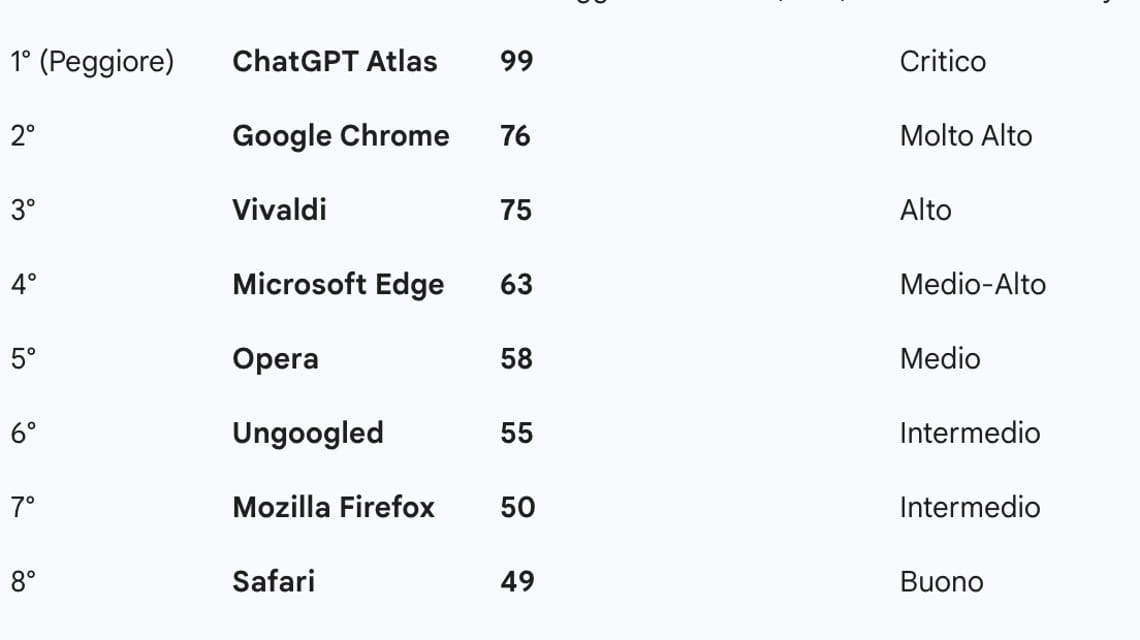Click the score 76 cell
Screen dimensions: 1140x640
point(515,136)
